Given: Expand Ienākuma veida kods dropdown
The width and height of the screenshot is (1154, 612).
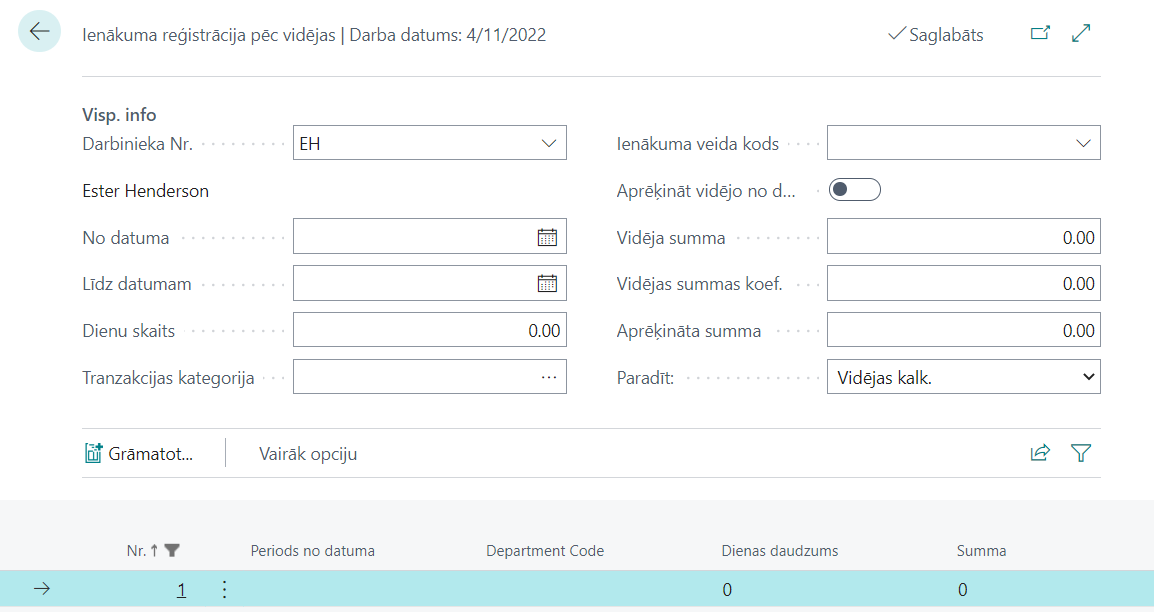Looking at the screenshot, I should [x=1083, y=143].
